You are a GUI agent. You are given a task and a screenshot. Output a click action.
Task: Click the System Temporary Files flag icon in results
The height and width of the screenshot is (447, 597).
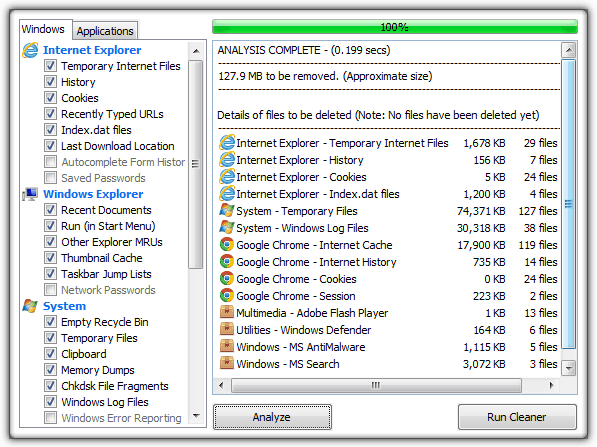pos(227,211)
